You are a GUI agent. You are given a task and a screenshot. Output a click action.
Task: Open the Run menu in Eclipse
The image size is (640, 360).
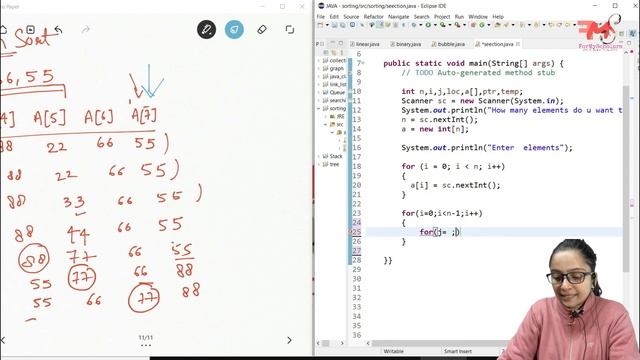459,17
